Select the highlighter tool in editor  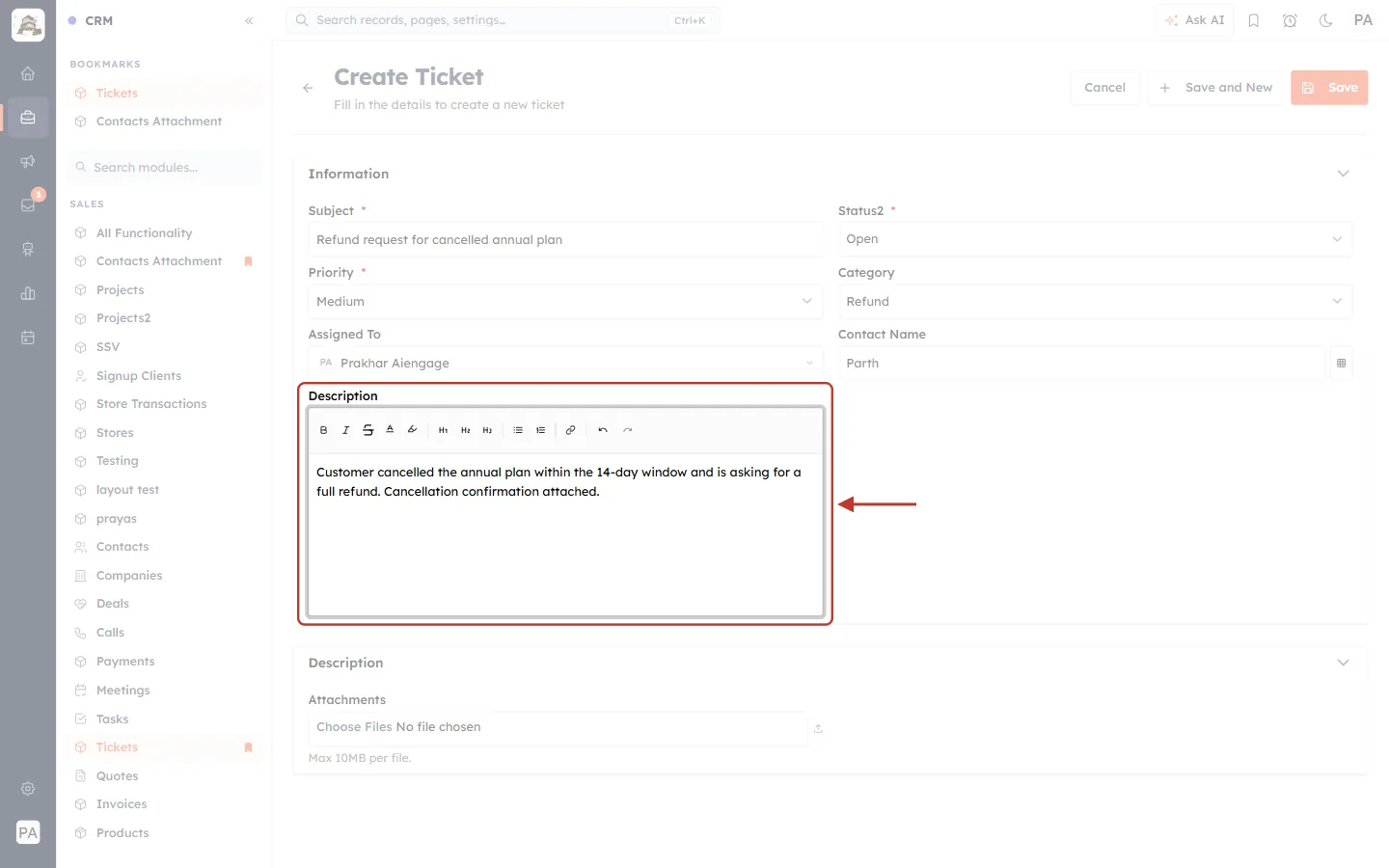point(412,430)
